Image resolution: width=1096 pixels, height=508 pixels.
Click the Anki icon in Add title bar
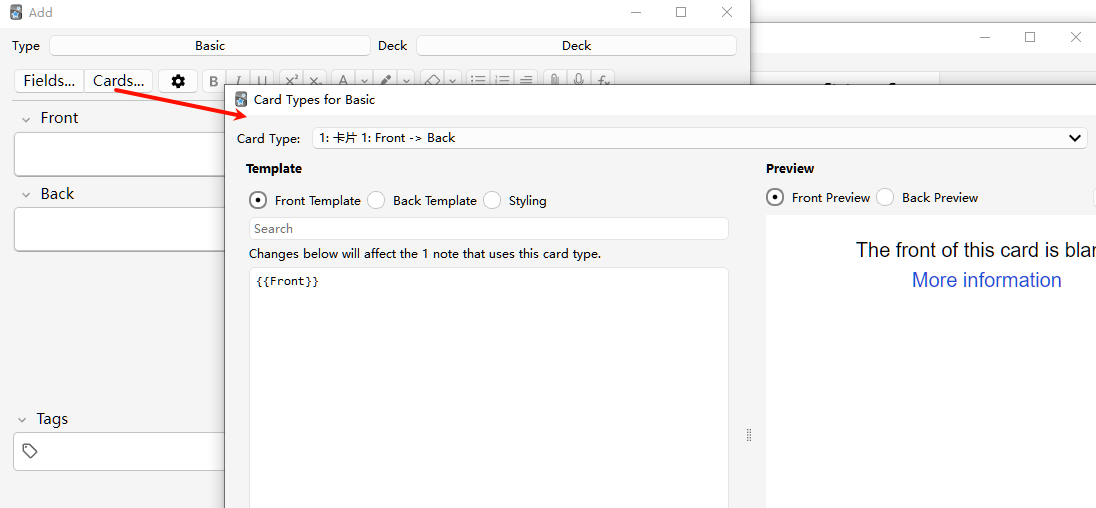16,13
